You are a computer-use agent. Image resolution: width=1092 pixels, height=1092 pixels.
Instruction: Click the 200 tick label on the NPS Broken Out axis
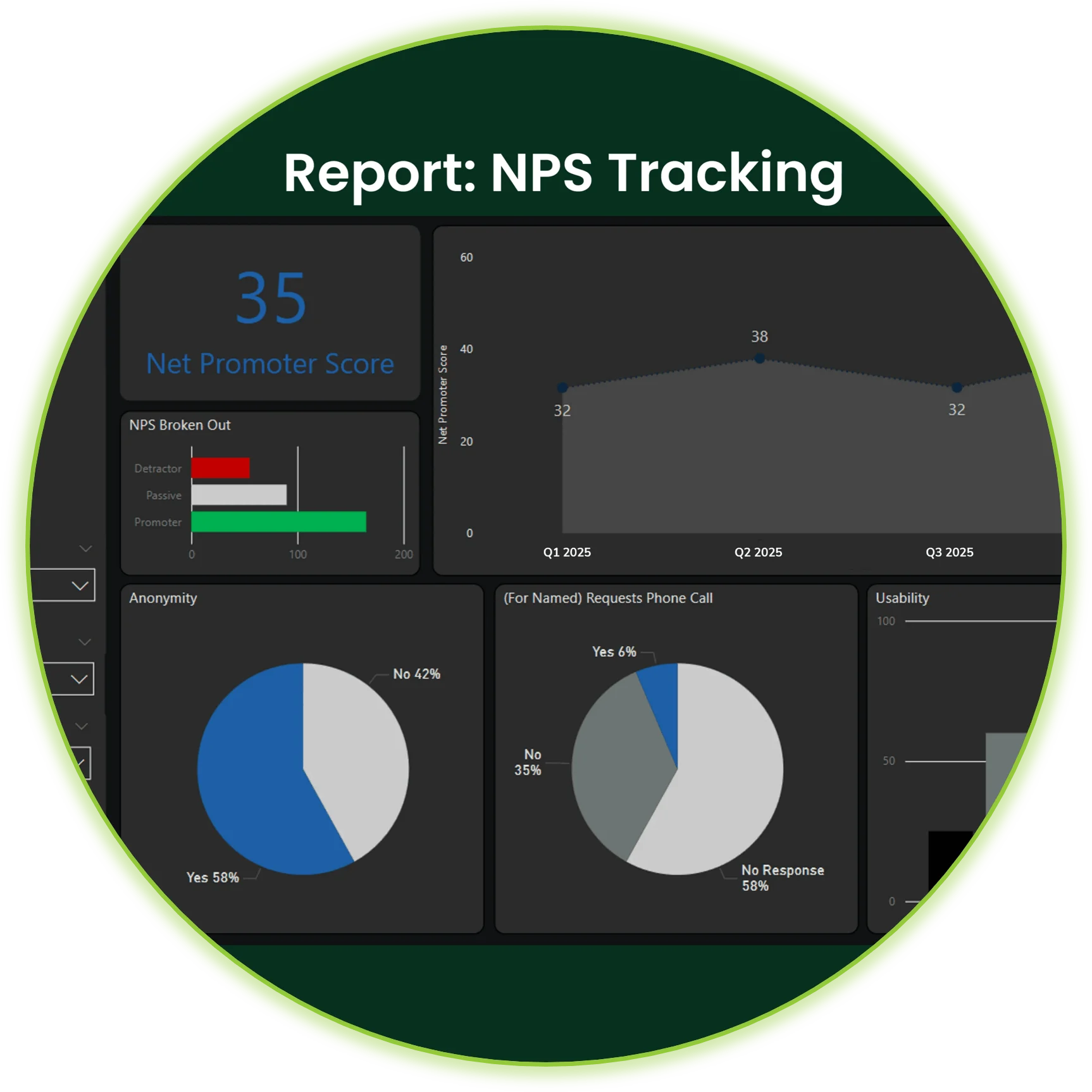(x=404, y=555)
